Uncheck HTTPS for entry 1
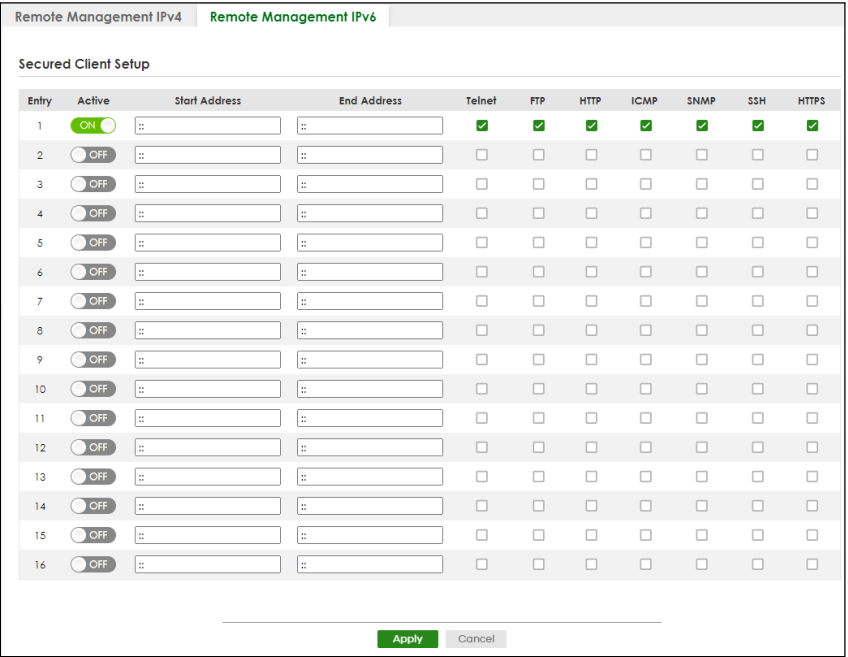The height and width of the screenshot is (657, 848). [x=812, y=125]
